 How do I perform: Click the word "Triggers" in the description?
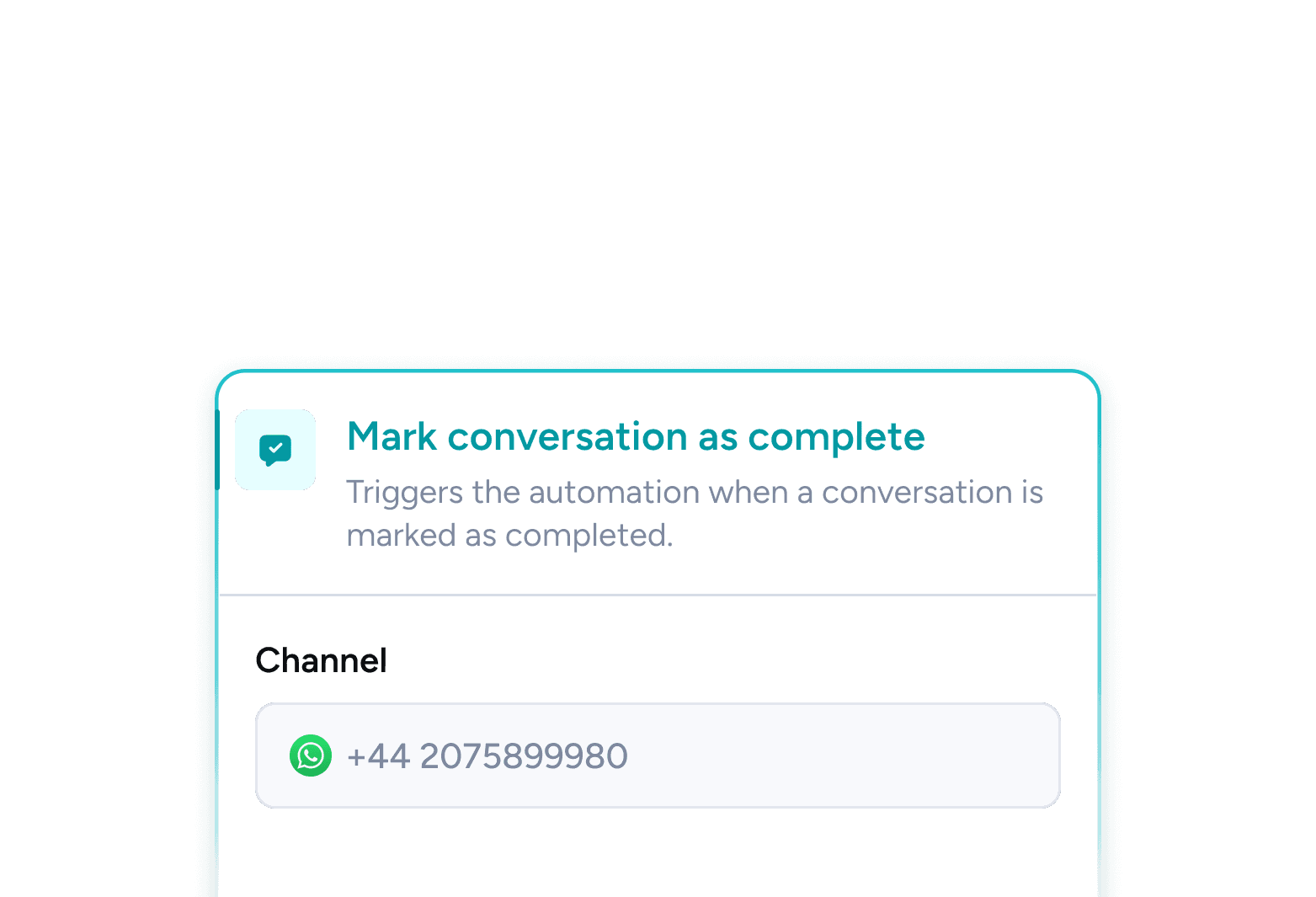[404, 493]
